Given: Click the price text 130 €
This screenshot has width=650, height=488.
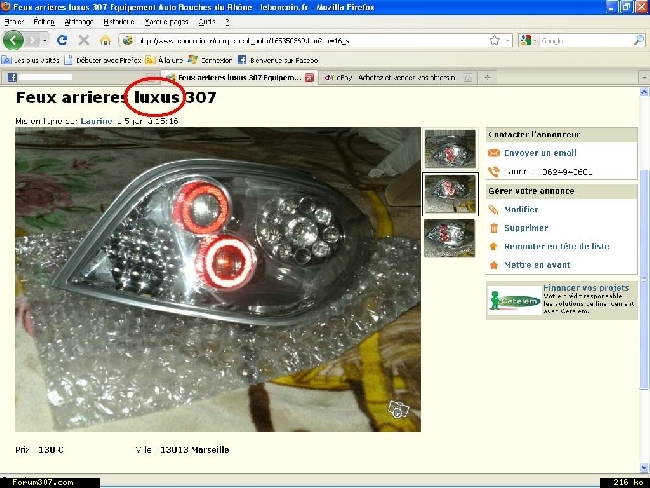Looking at the screenshot, I should click(51, 449).
